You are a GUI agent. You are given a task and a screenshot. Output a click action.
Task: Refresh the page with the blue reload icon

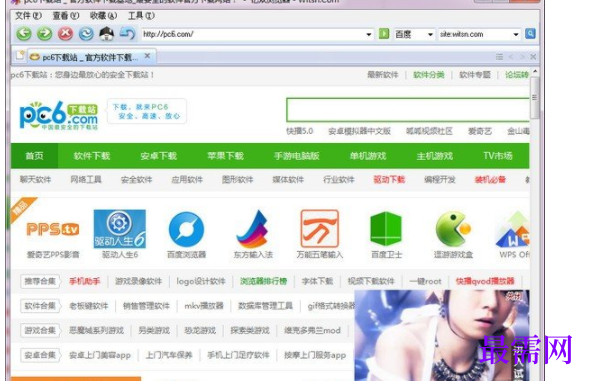(x=86, y=34)
